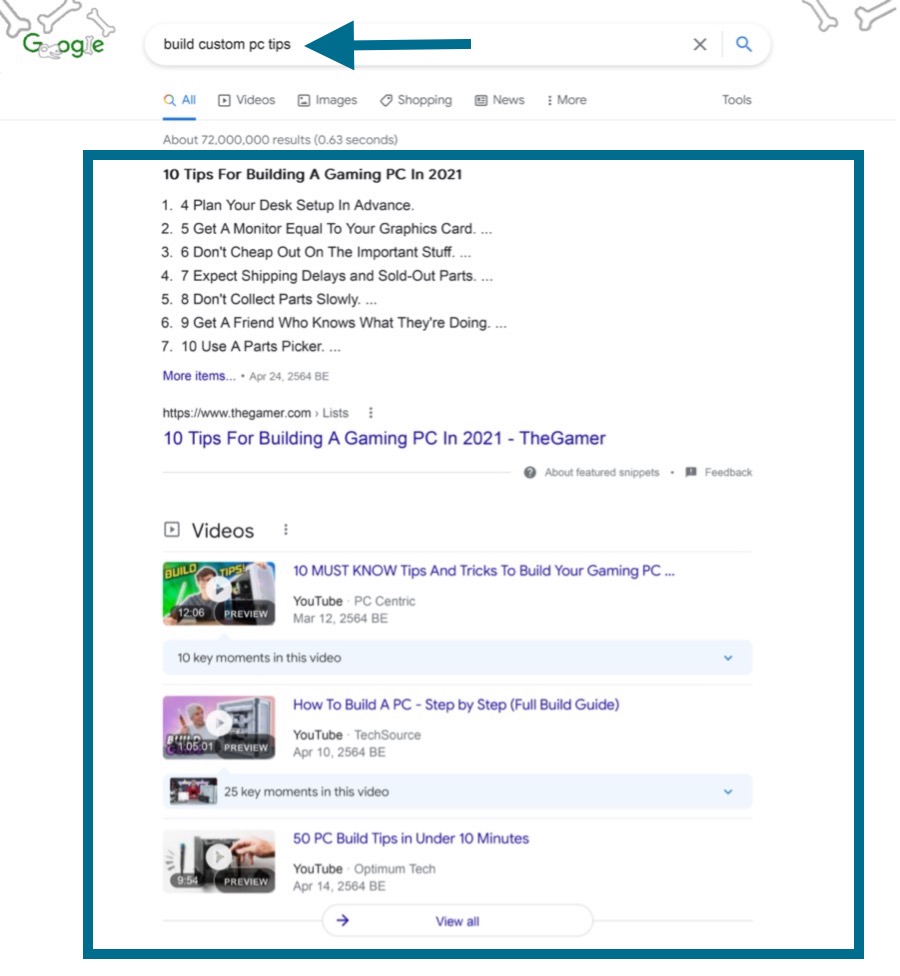Image resolution: width=900 pixels, height=976 pixels.
Task: Switch to the Images tab
Action: click(x=327, y=100)
